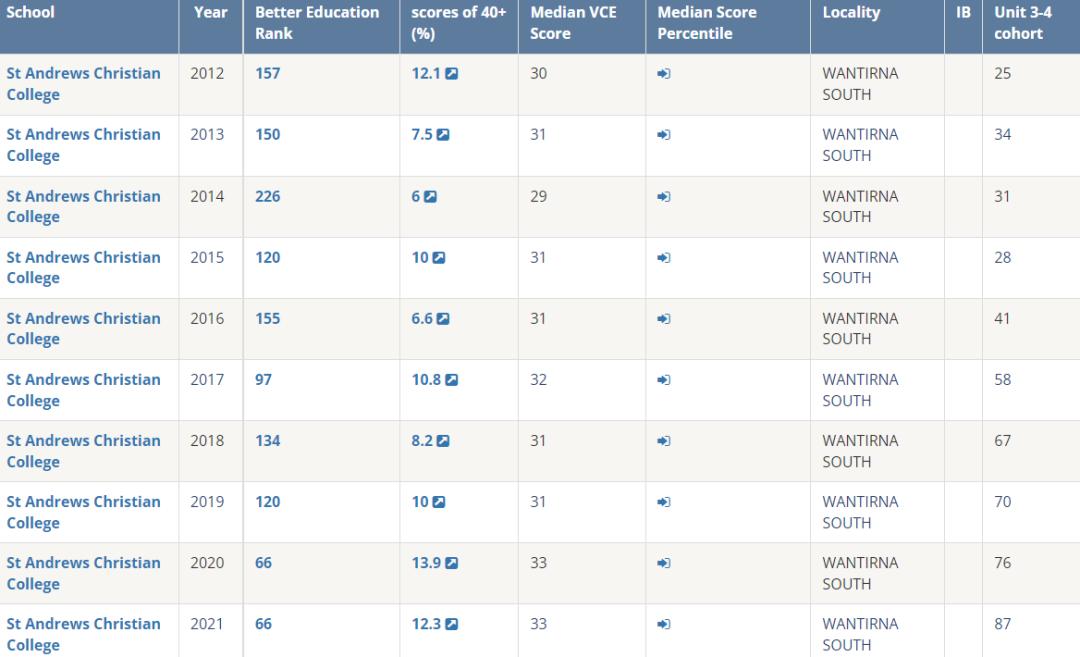Click percentile arrow icon in the 2012 row
Screen dimensions: 1080x657
click(x=664, y=74)
